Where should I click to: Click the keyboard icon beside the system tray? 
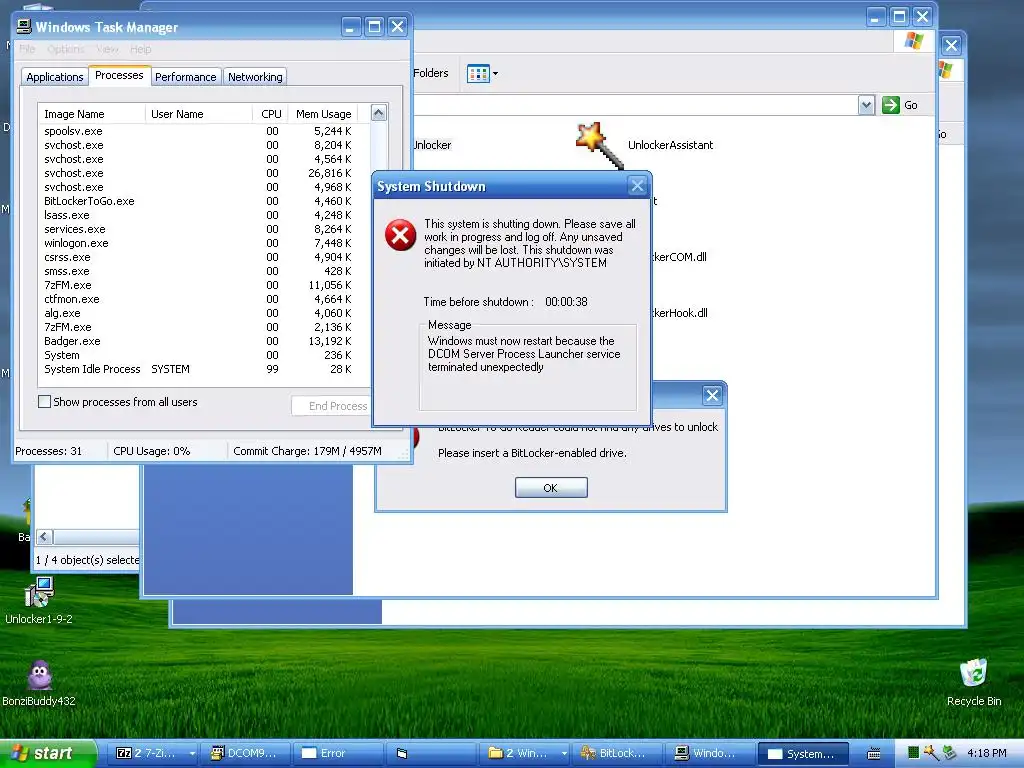[874, 754]
